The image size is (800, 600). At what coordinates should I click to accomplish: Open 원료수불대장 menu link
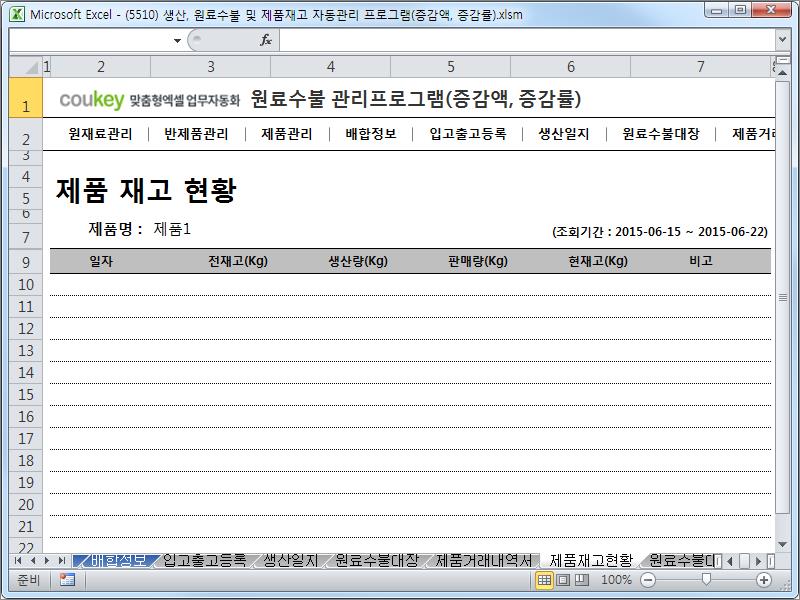click(x=661, y=134)
